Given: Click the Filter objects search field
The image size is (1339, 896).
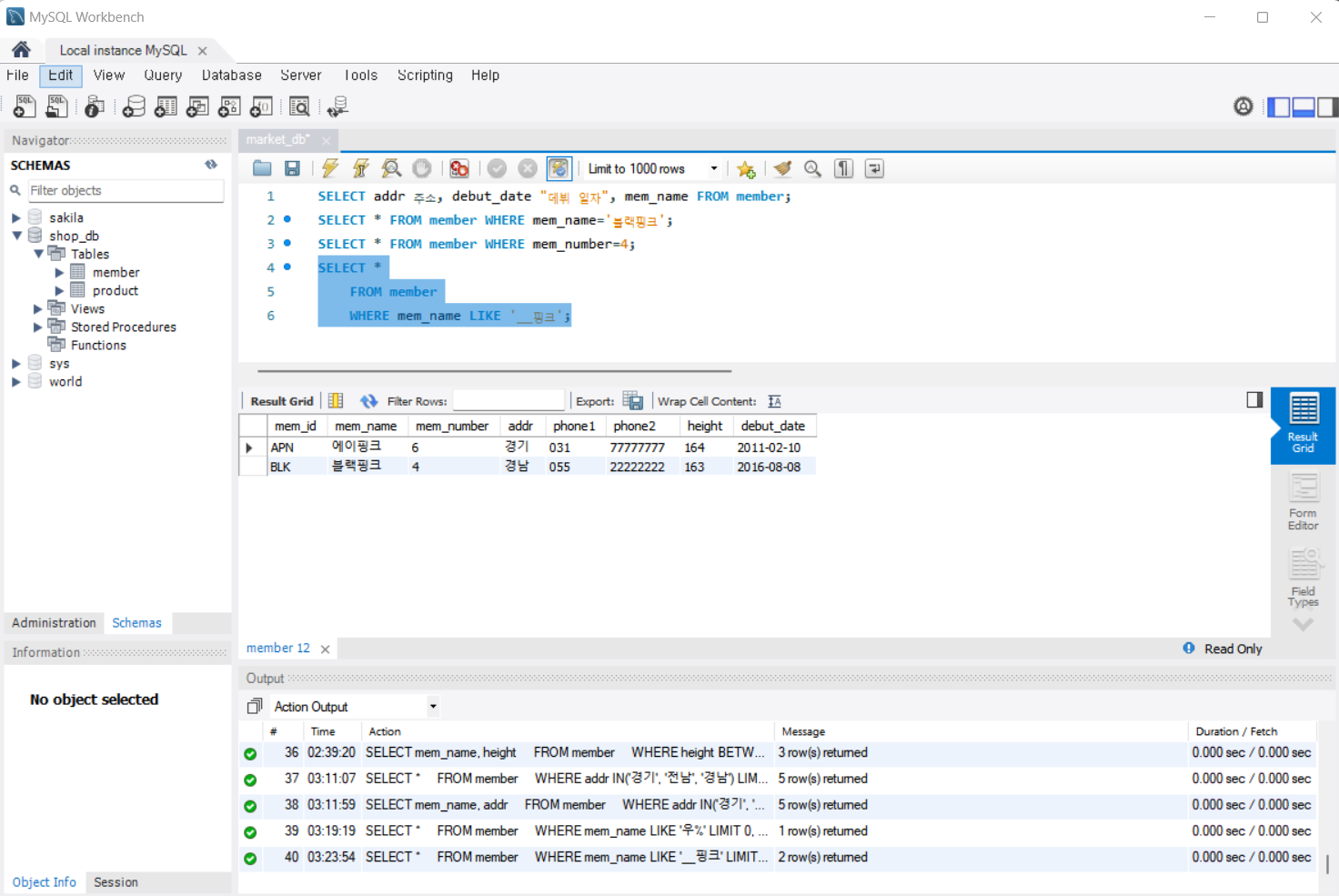Looking at the screenshot, I should tap(126, 190).
